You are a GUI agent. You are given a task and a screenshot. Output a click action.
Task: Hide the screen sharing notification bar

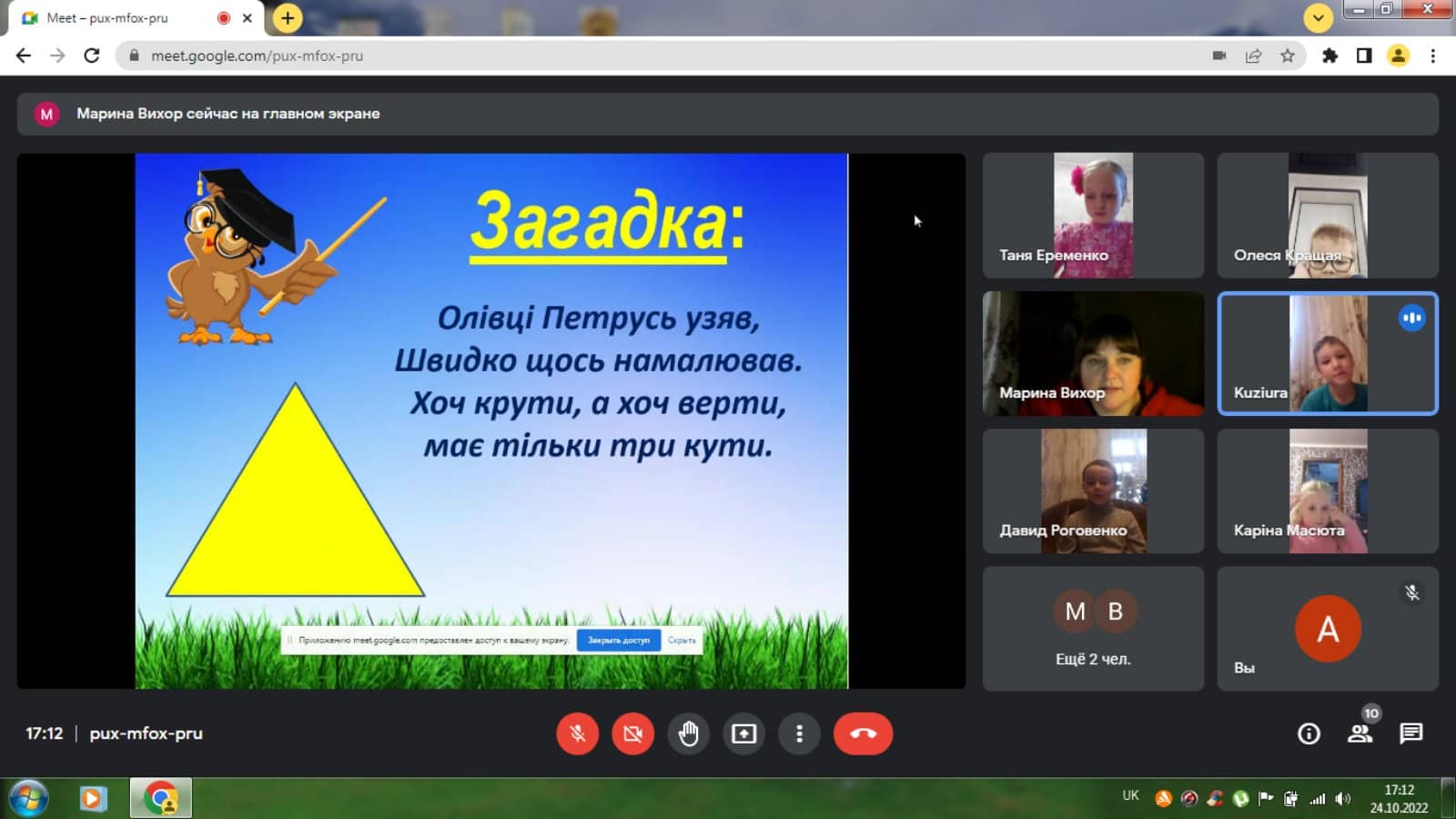(x=682, y=640)
